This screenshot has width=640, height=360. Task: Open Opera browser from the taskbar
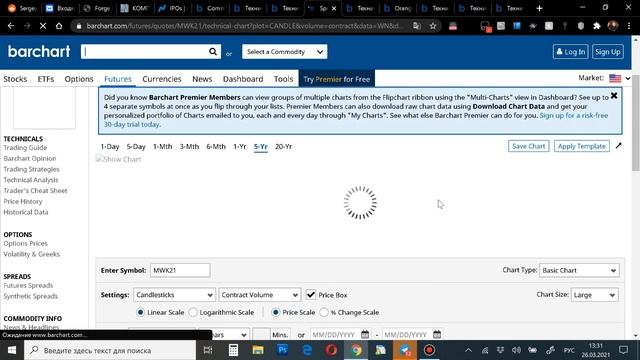pos(331,350)
